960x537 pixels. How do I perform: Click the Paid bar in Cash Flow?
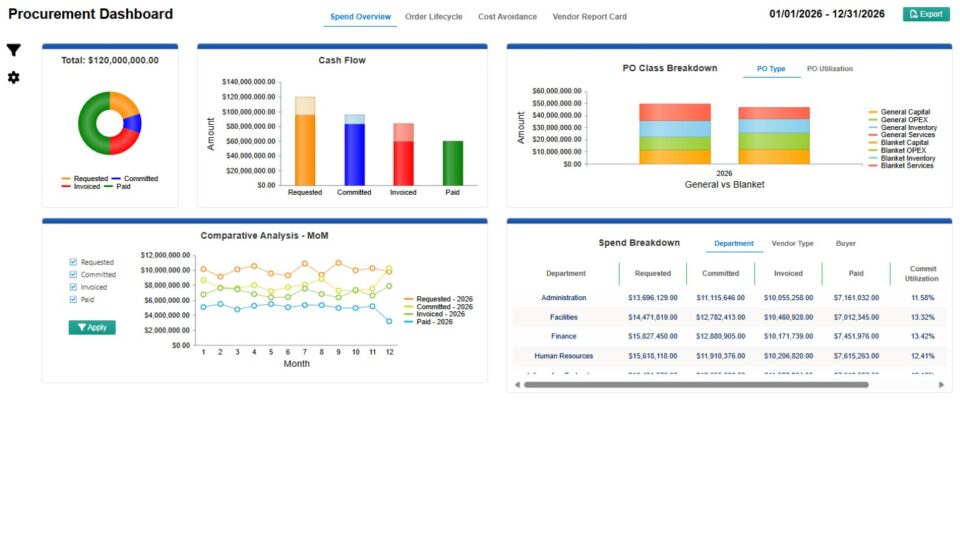click(453, 163)
